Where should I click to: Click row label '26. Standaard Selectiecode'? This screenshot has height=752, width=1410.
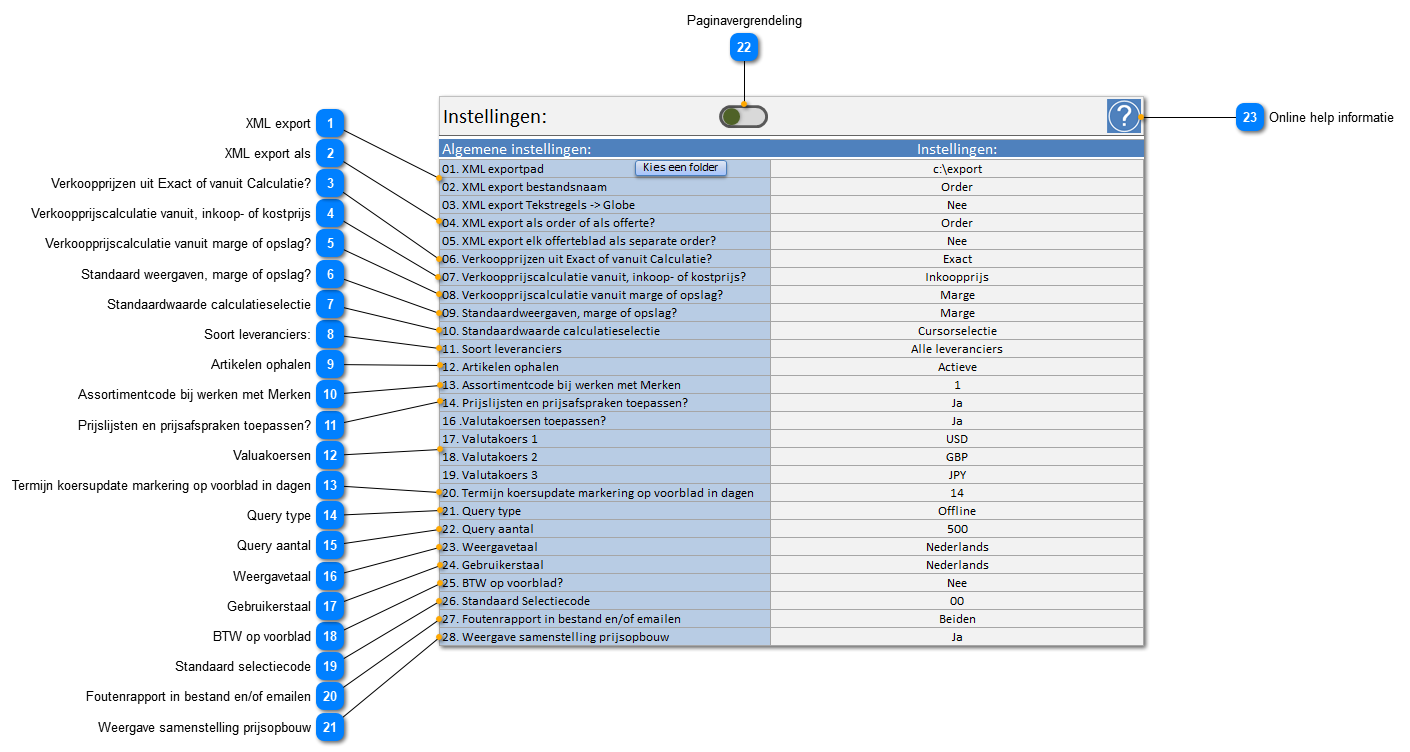516,601
